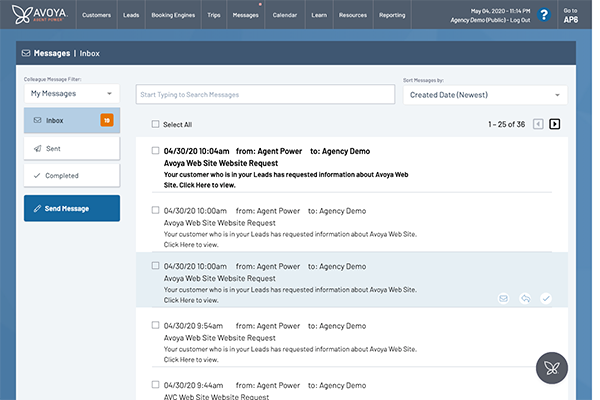This screenshot has height=400, width=600.
Task: Click the Avoya Agent Power logo
Action: [x=35, y=15]
